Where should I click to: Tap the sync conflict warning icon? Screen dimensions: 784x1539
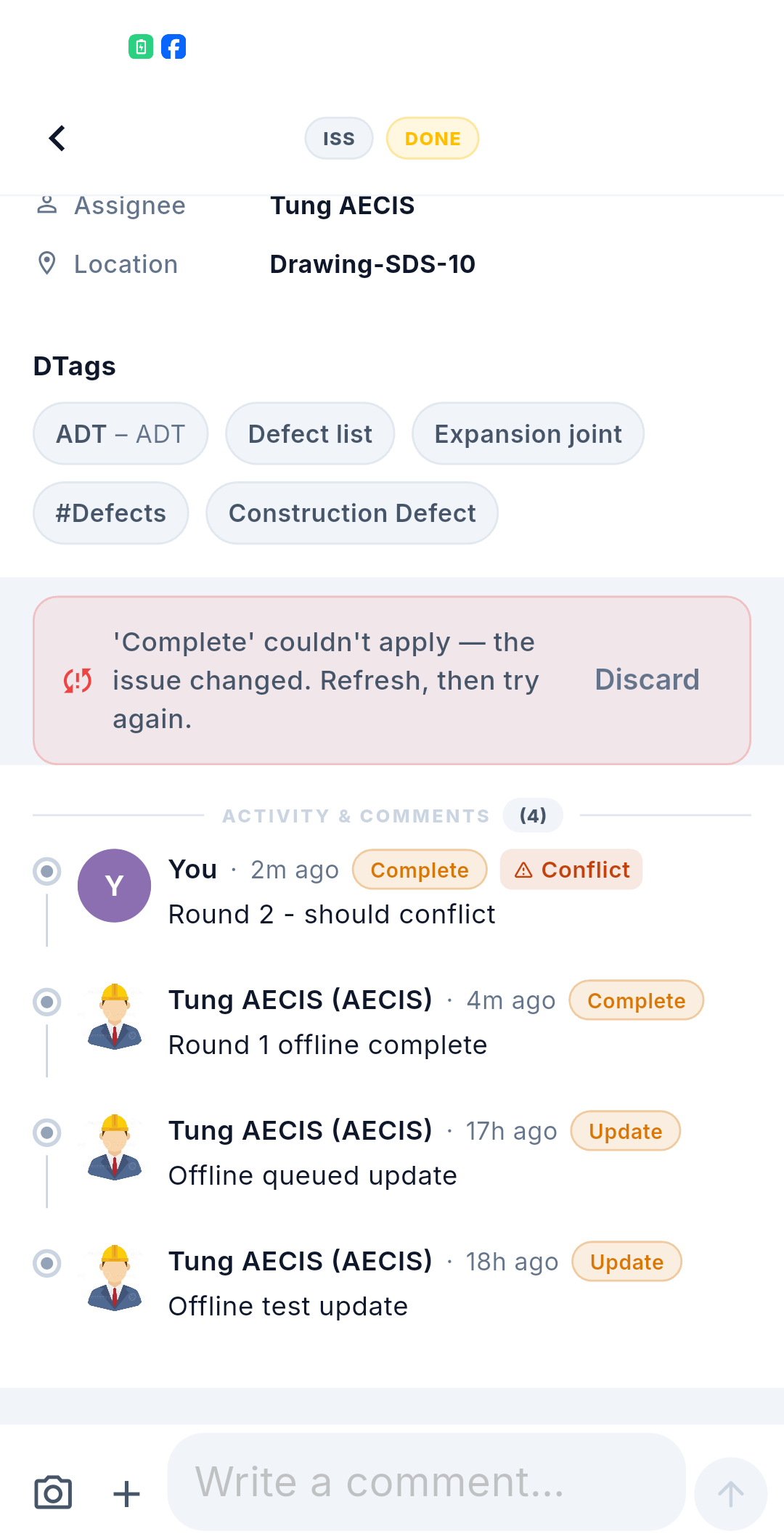(78, 680)
